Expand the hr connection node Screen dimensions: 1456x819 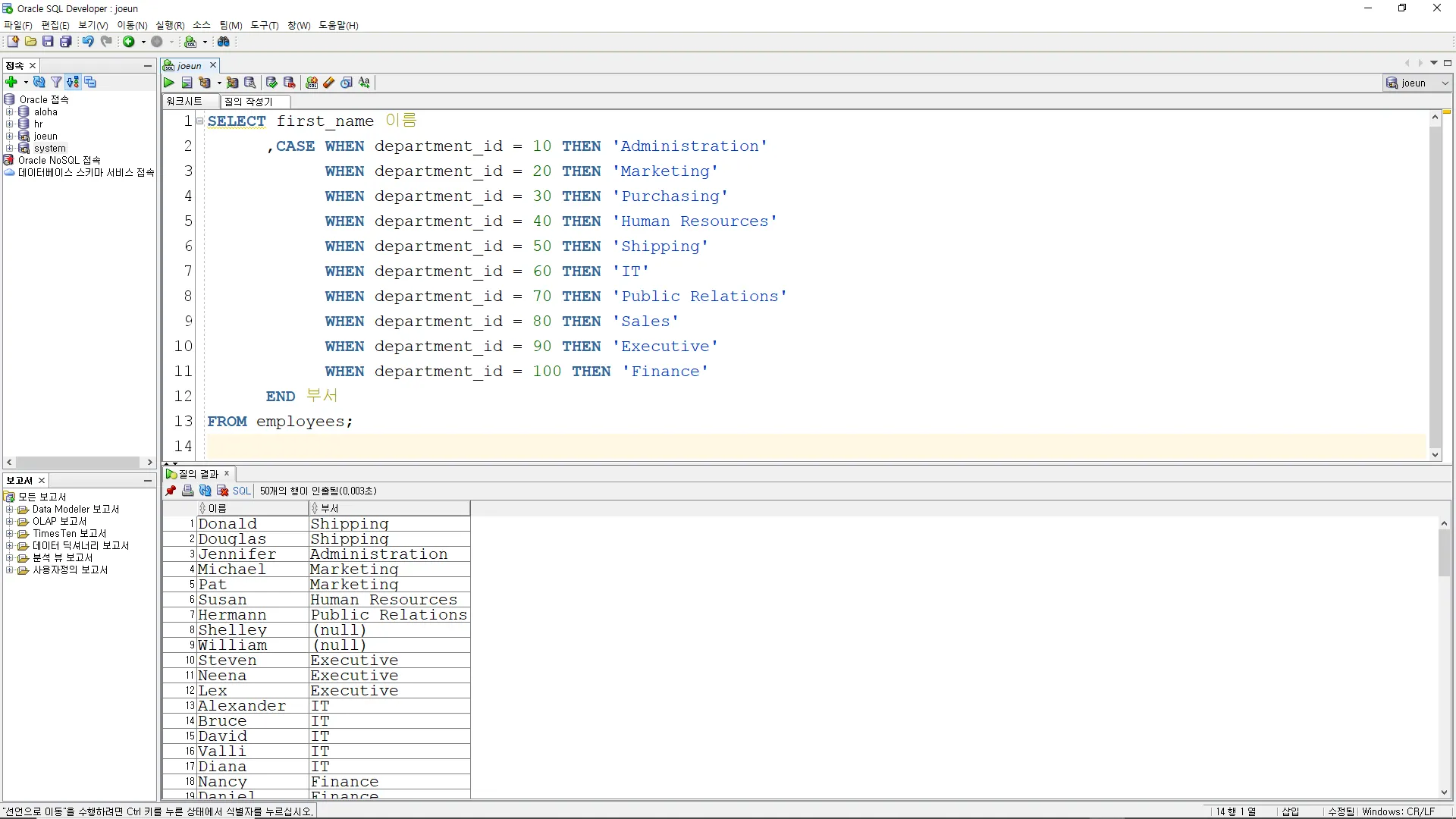click(x=10, y=124)
